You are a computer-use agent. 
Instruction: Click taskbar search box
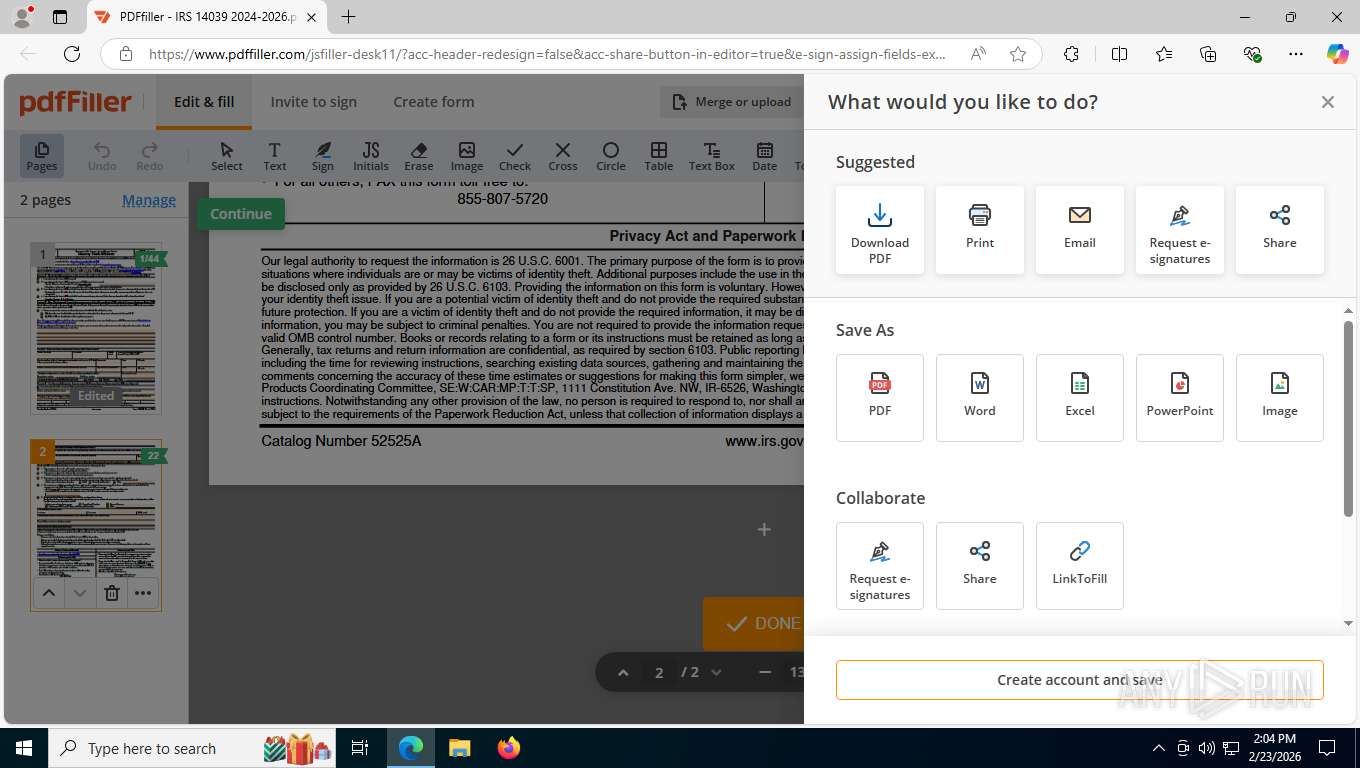pyautogui.click(x=194, y=748)
